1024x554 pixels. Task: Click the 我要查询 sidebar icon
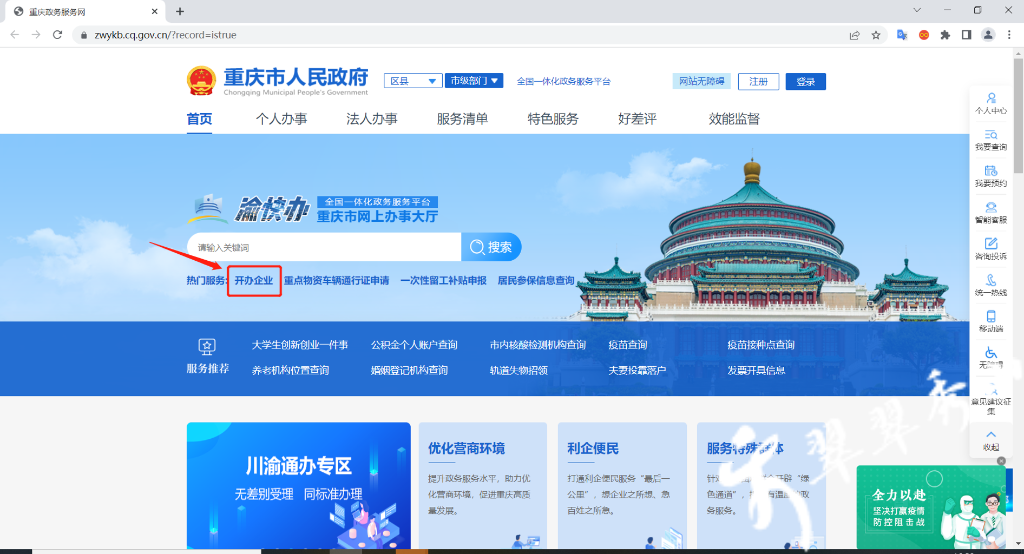(x=990, y=140)
